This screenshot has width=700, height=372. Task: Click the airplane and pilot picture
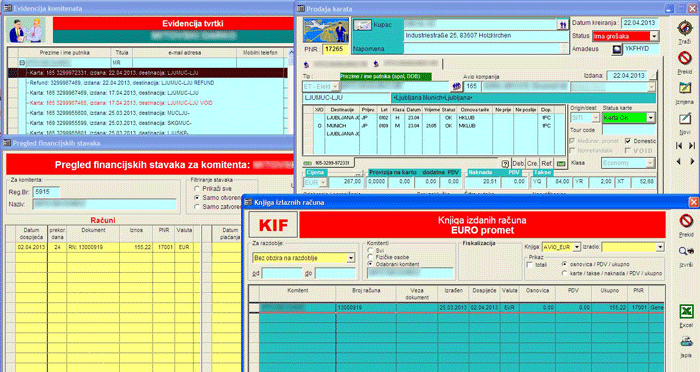click(x=326, y=30)
